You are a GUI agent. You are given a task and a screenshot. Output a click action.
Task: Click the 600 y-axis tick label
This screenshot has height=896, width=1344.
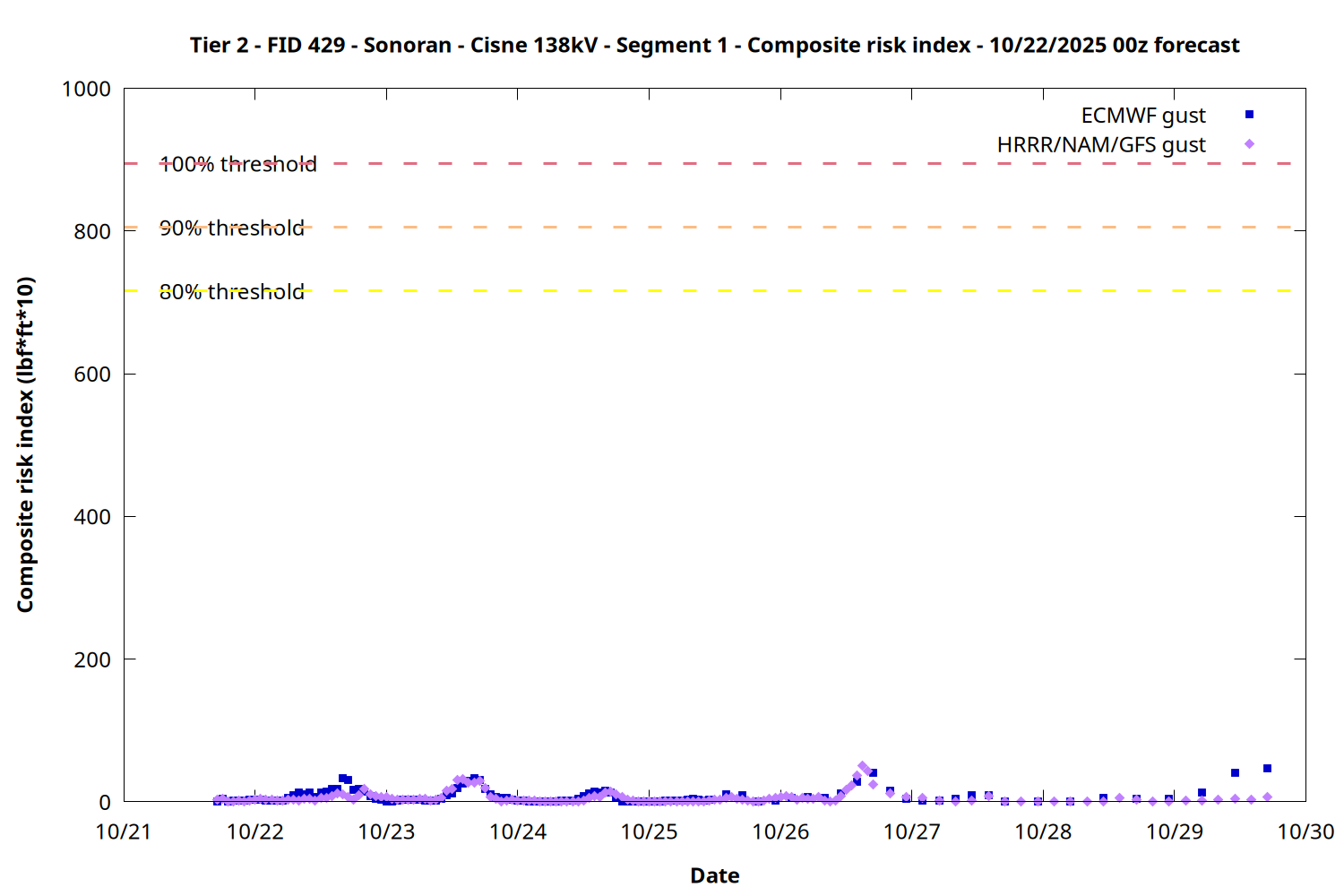pos(92,375)
